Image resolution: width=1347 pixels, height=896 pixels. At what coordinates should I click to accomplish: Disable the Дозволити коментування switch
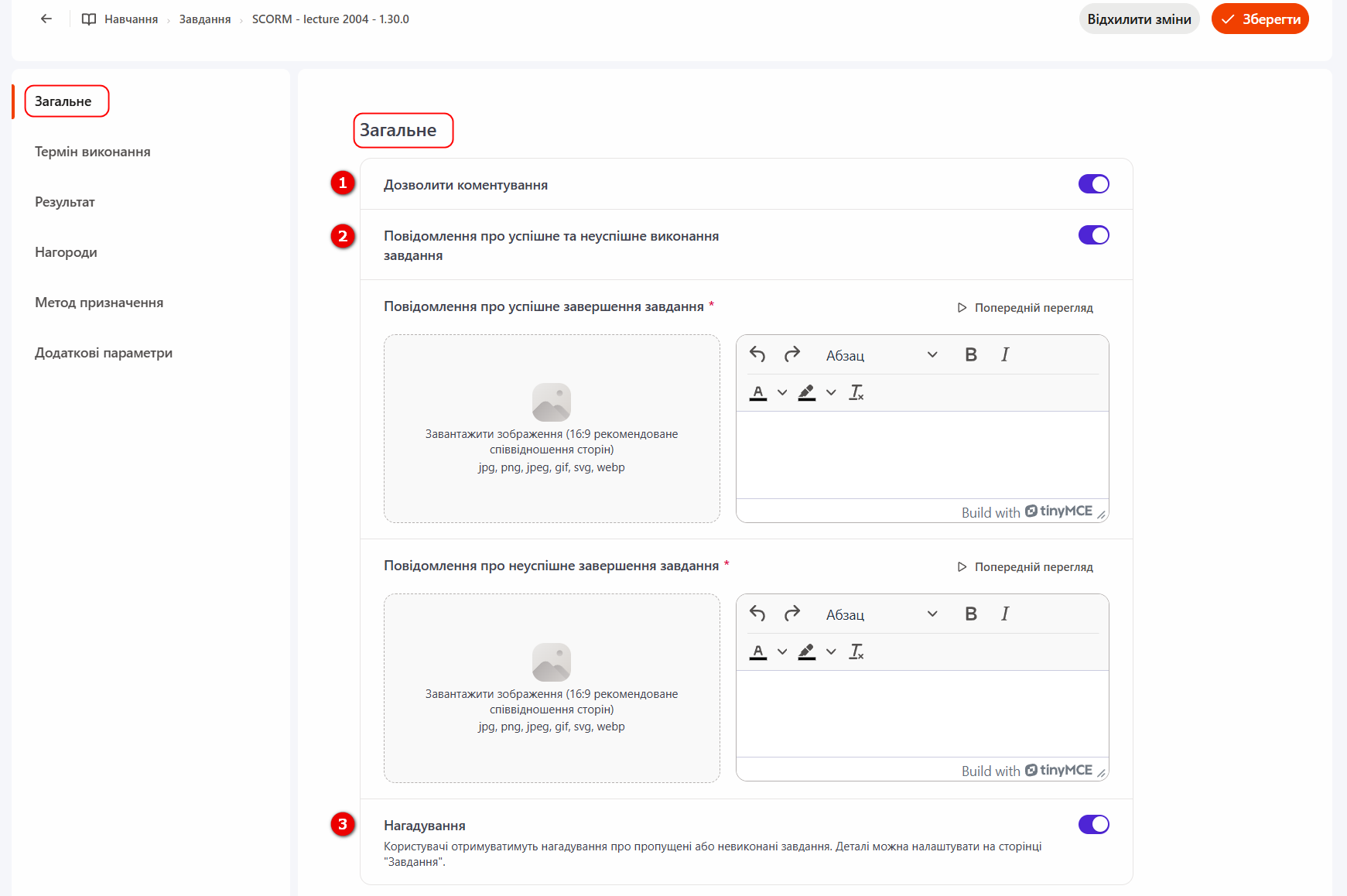(x=1093, y=184)
